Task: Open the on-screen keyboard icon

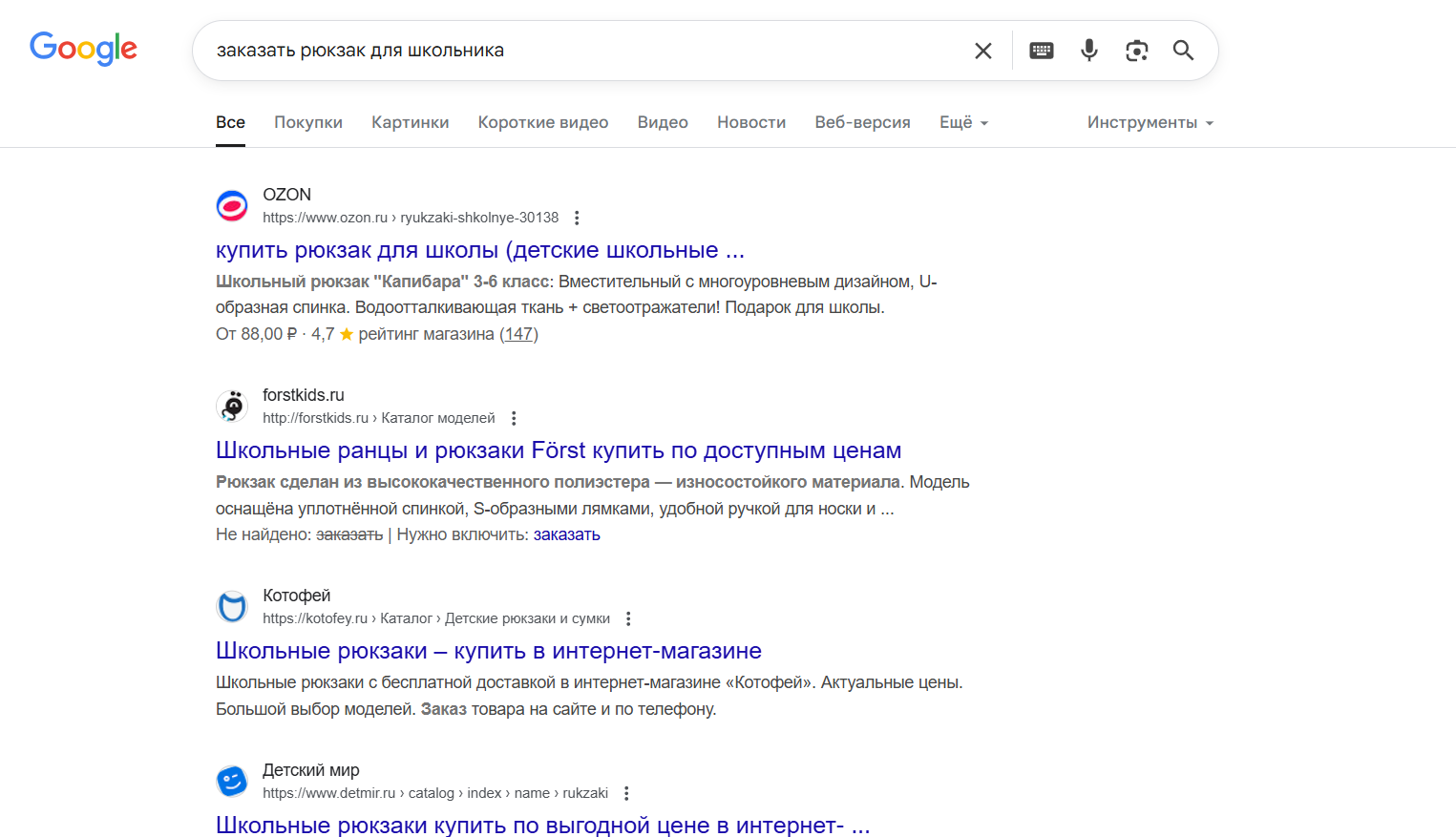Action: [x=1041, y=50]
